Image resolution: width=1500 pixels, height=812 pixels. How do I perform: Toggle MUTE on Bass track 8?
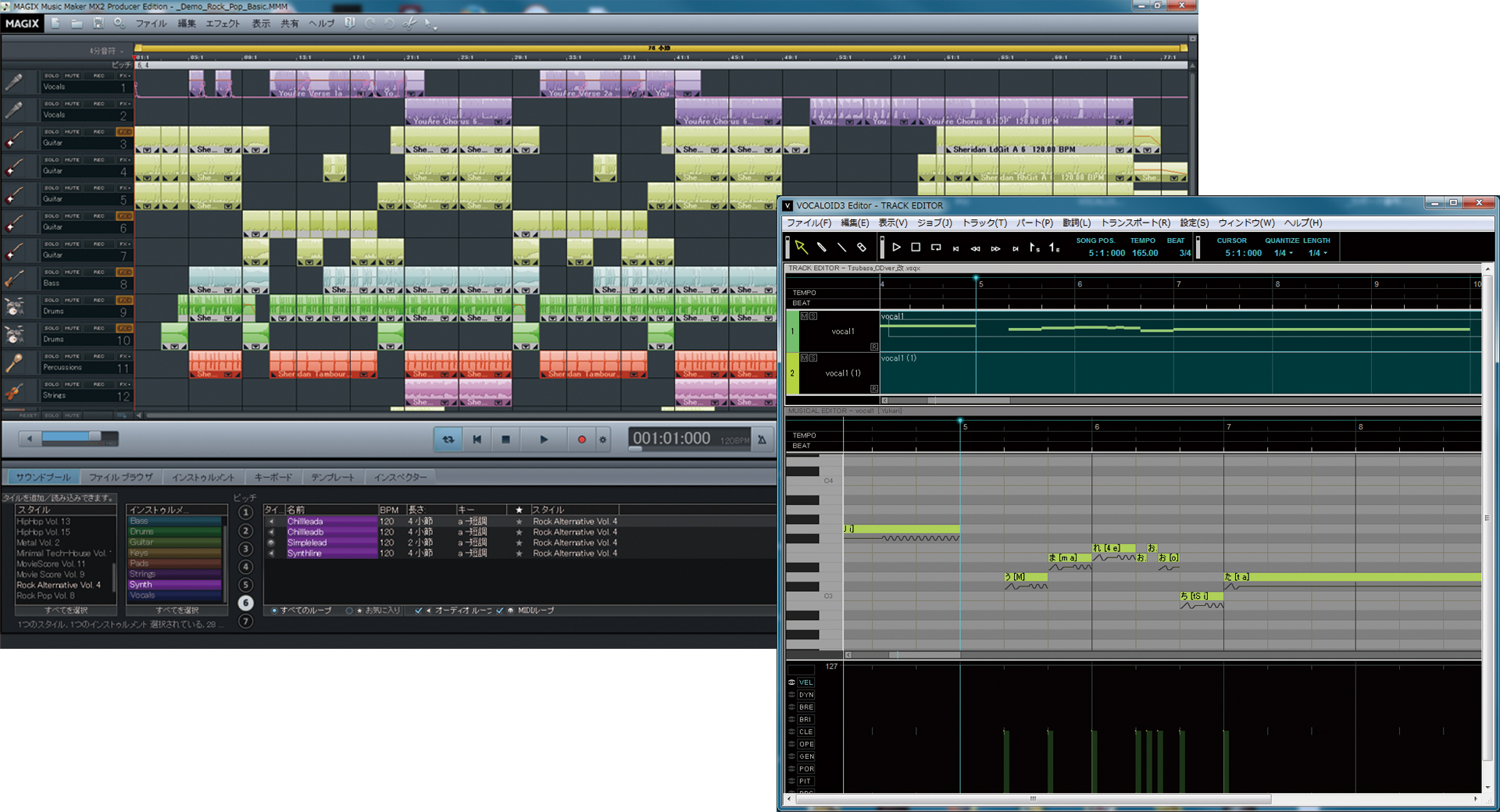72,272
